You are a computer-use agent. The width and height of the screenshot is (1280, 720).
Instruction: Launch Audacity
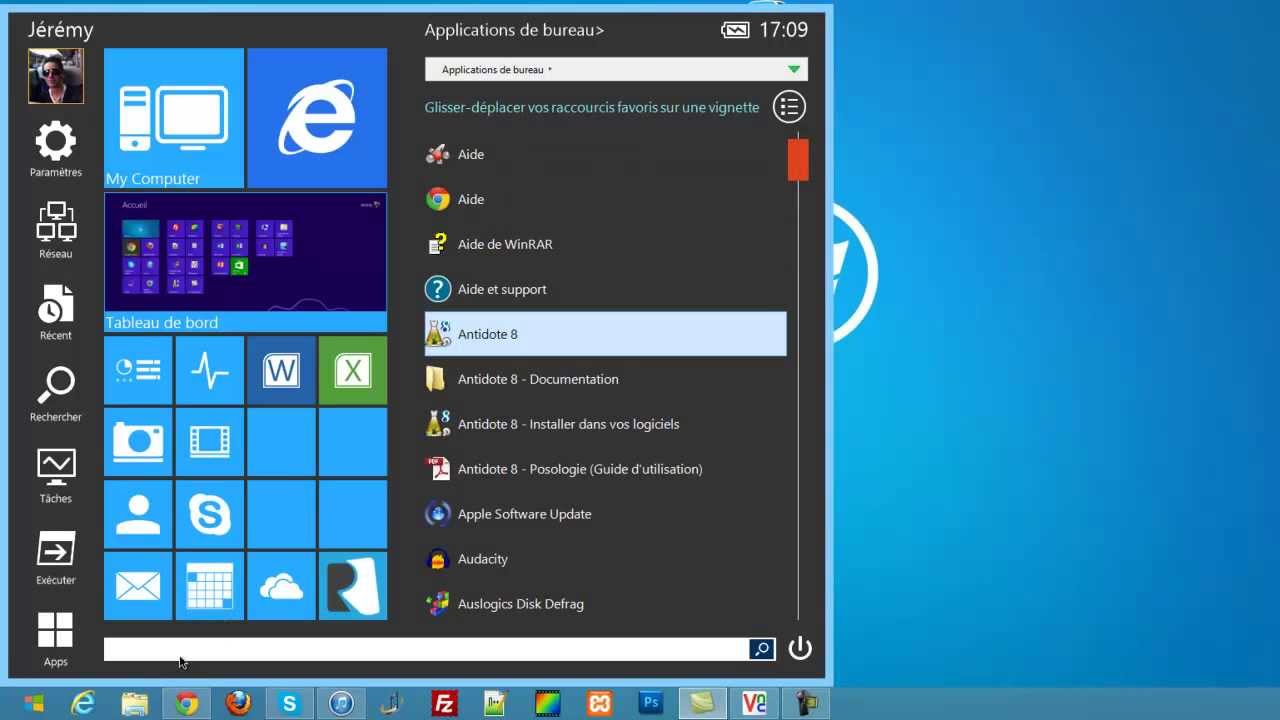coord(605,559)
